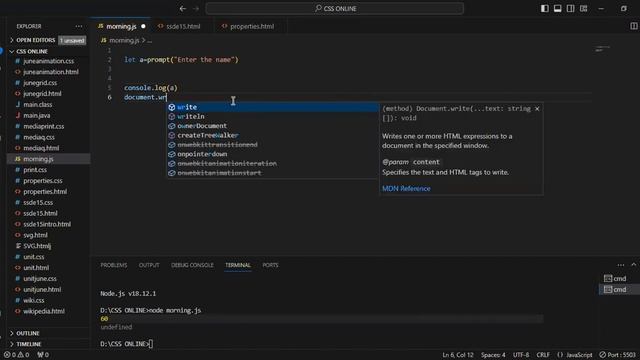Open customize layout icon
Image resolution: width=640 pixels, height=360 pixels.
584,9
